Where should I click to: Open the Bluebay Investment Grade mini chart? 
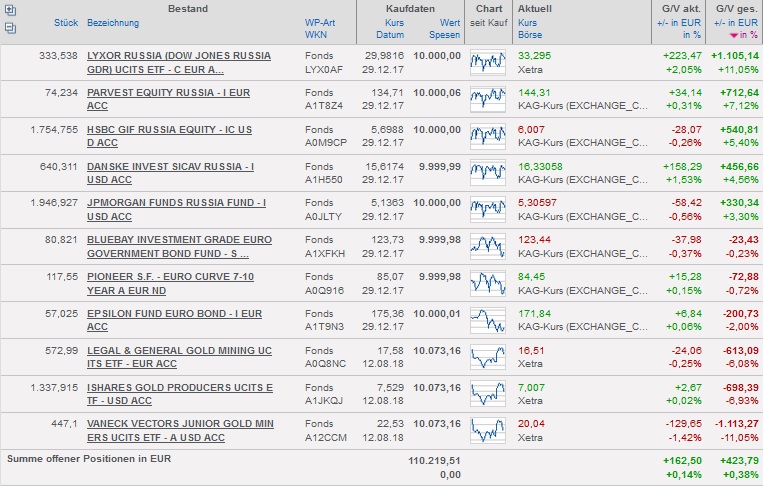coord(488,247)
